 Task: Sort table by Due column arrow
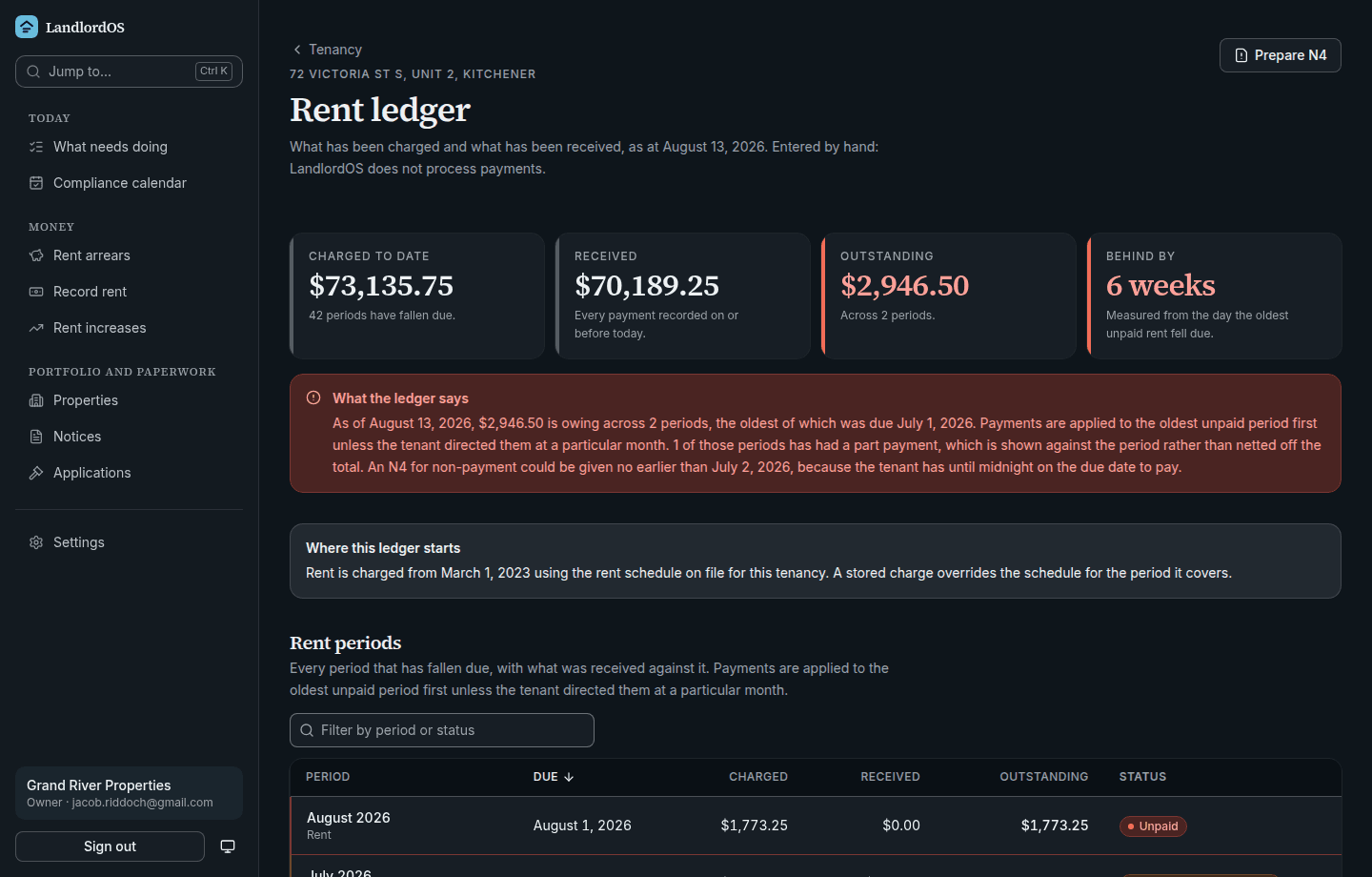pos(569,777)
